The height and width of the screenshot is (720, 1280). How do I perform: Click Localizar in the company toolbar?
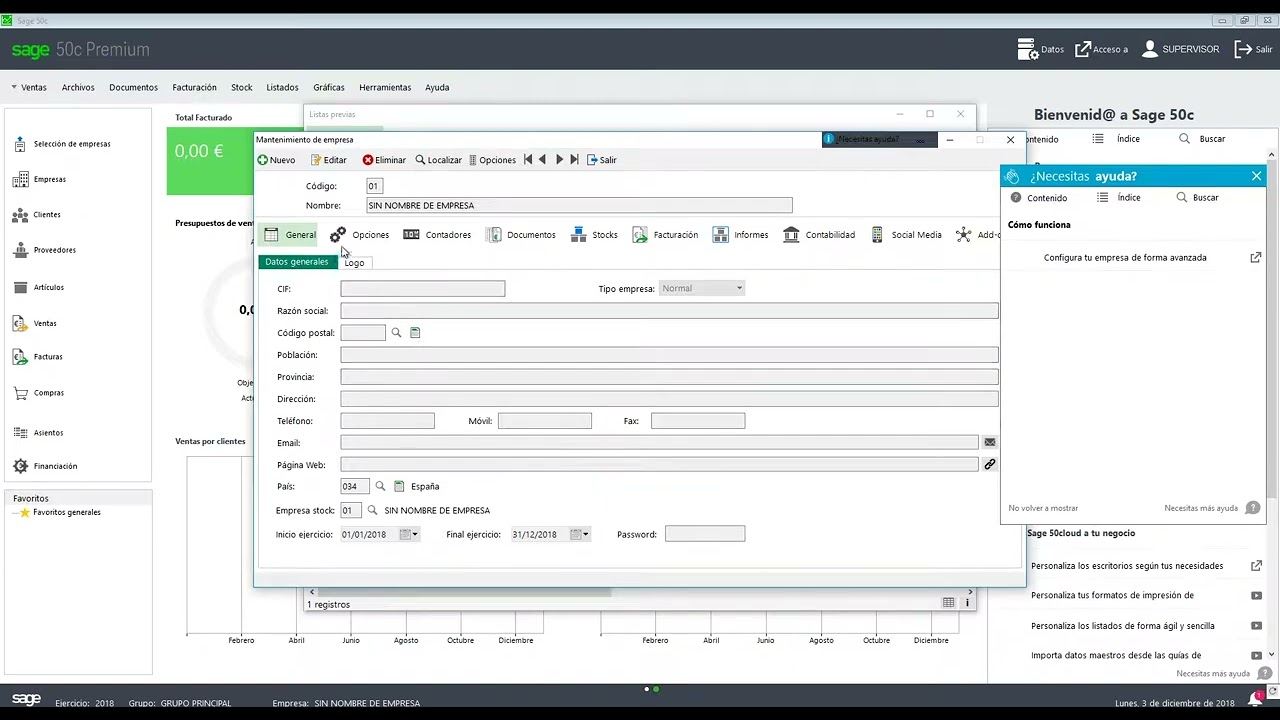(439, 160)
